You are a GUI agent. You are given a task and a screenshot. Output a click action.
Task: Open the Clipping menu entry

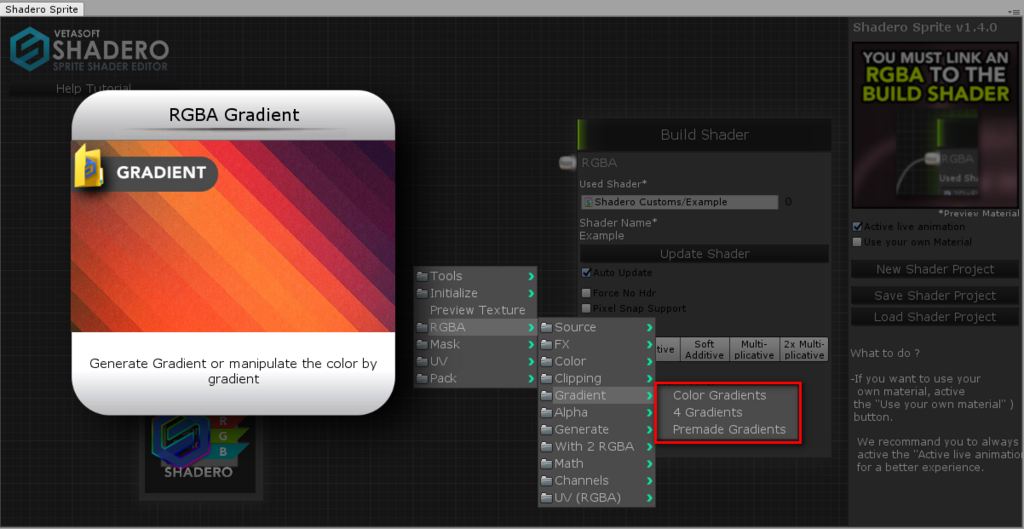597,378
